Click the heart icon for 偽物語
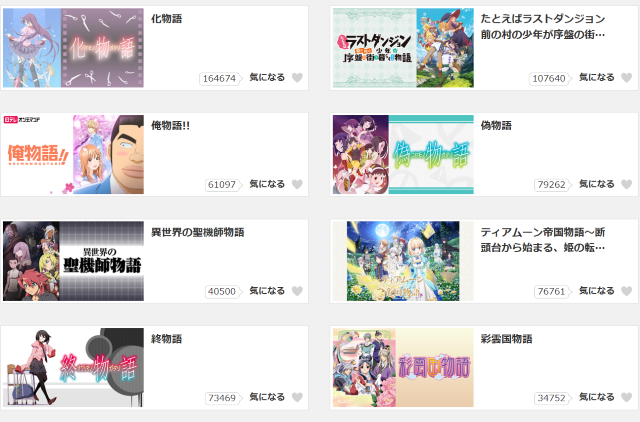Screen dimensions: 640x422 (x=627, y=184)
